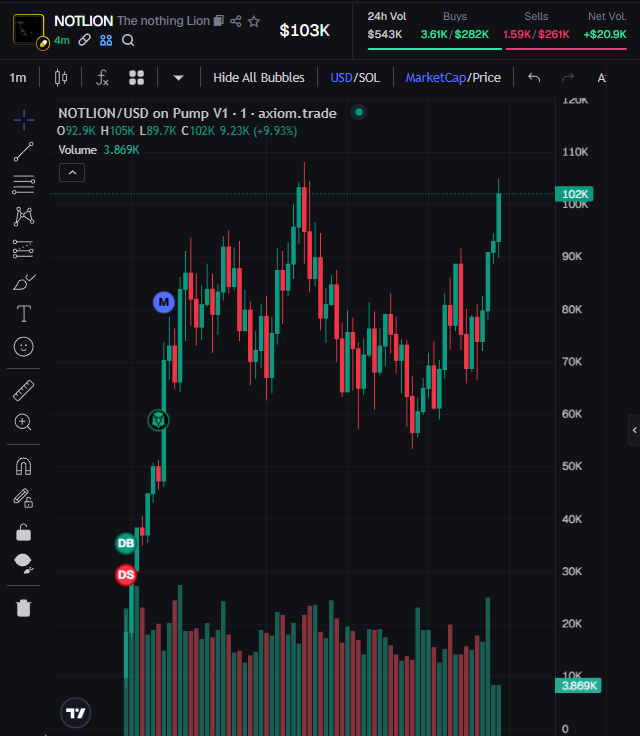The height and width of the screenshot is (736, 640).
Task: Collapse the chart legend with caret button
Action: 72,173
